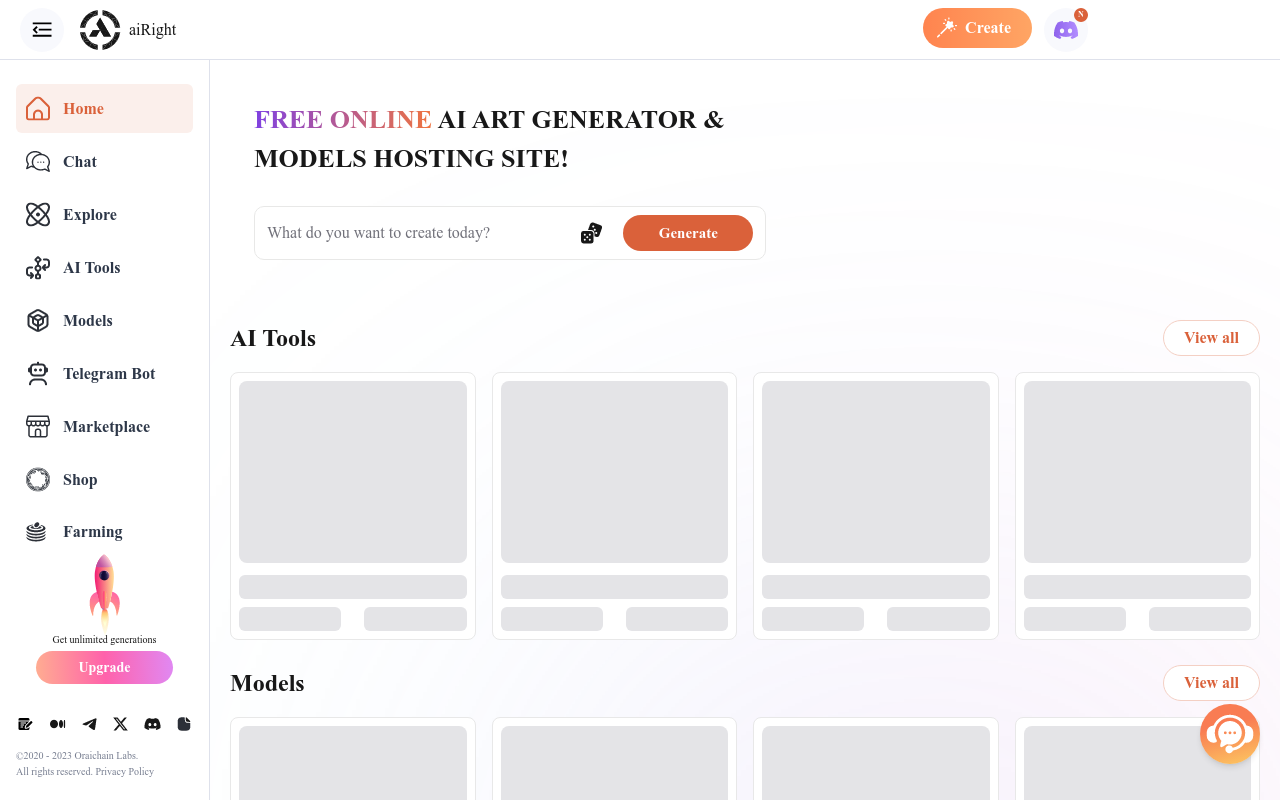The height and width of the screenshot is (800, 1280).
Task: Click the Farming coins stack icon
Action: (x=37, y=532)
